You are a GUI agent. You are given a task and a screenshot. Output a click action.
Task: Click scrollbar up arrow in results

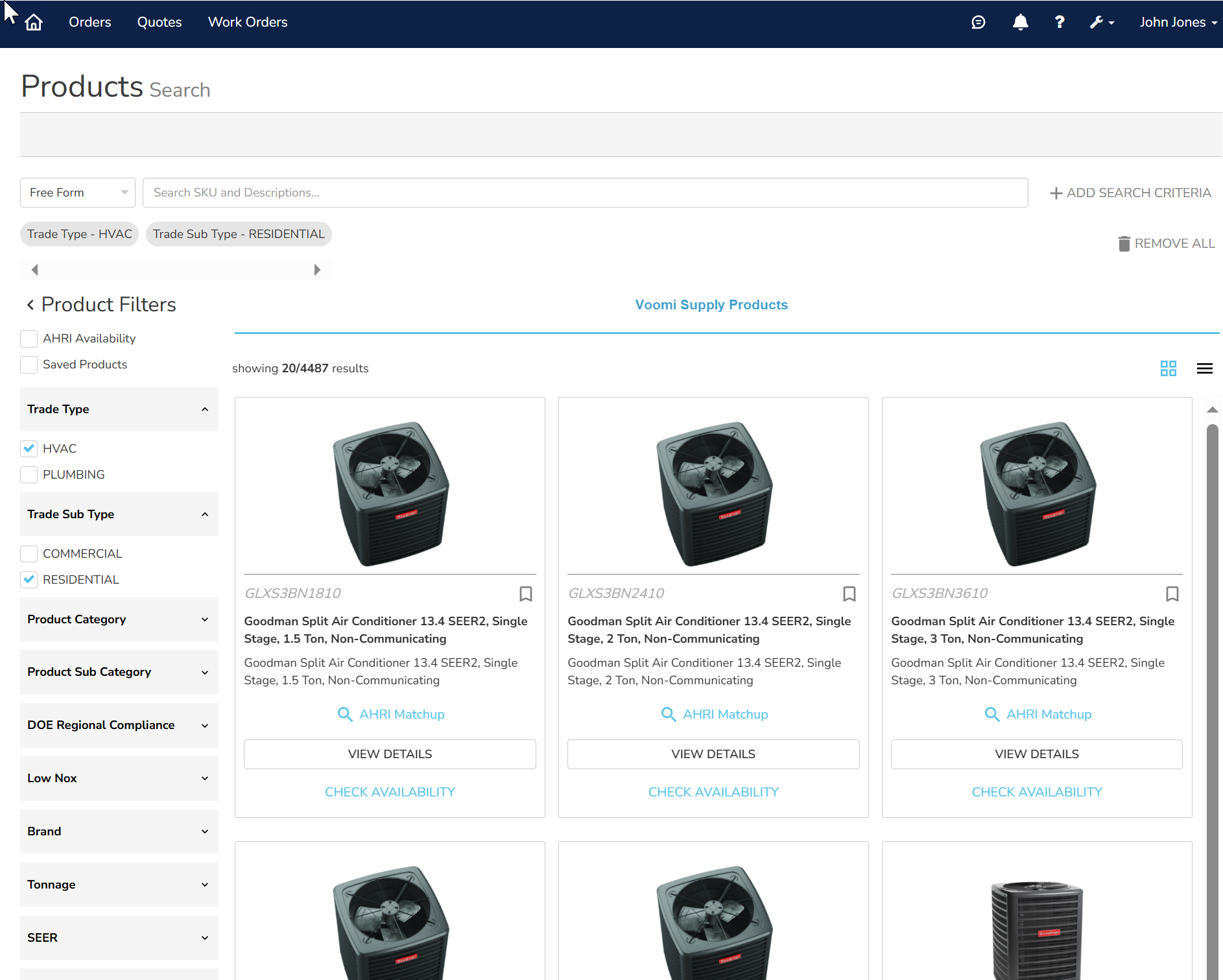pos(1213,409)
